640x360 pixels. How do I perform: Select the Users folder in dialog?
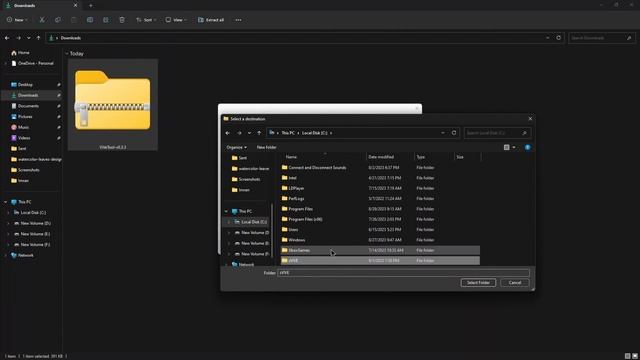click(x=380, y=230)
